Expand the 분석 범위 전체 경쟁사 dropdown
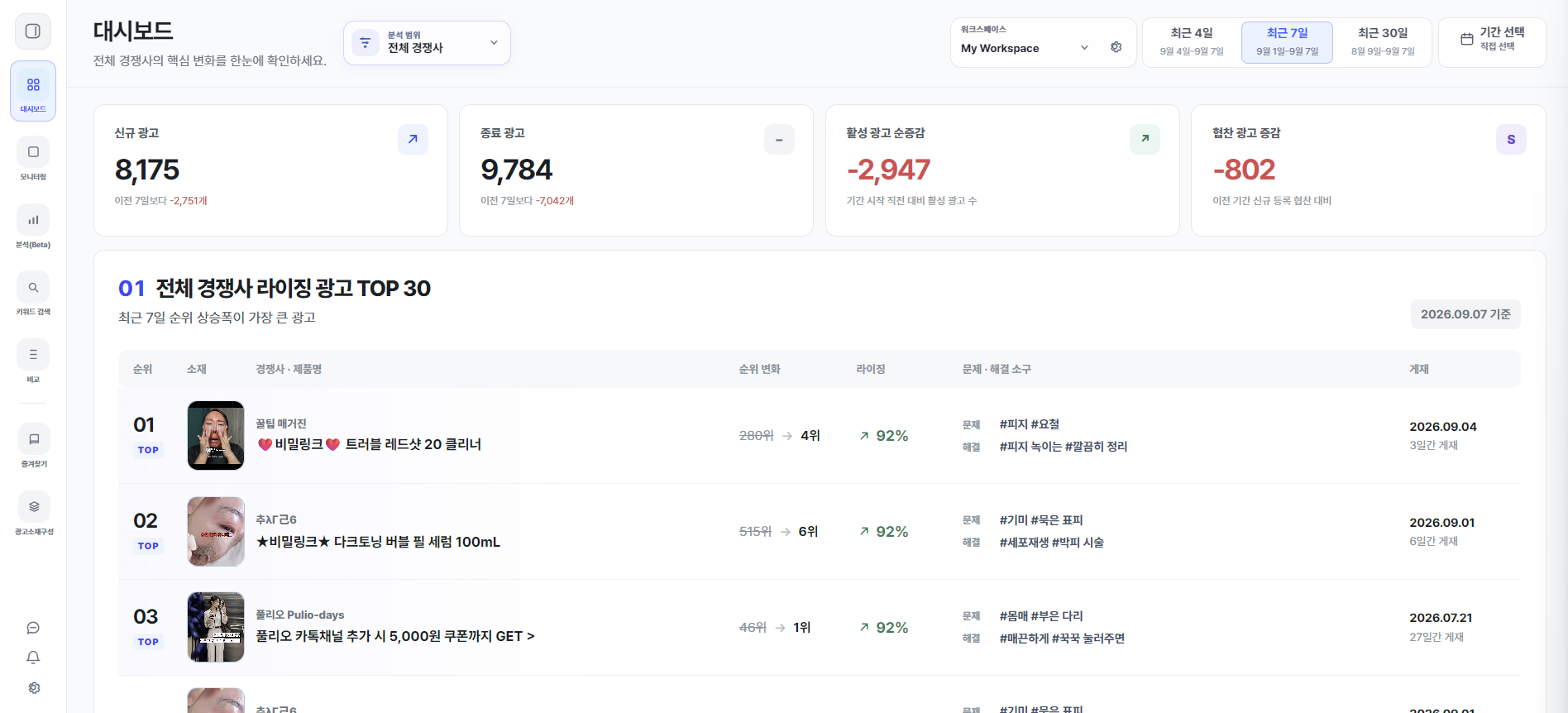The width and height of the screenshot is (1568, 713). (x=427, y=42)
